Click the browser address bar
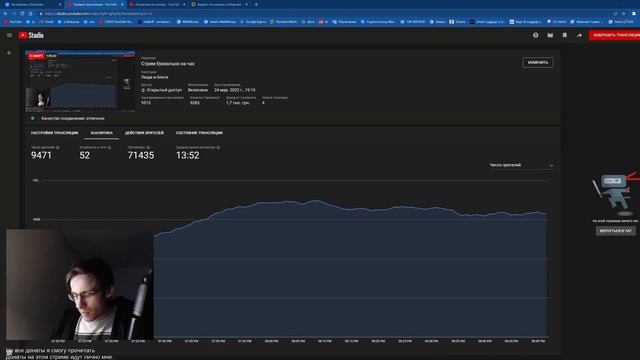 pyautogui.click(x=322, y=13)
